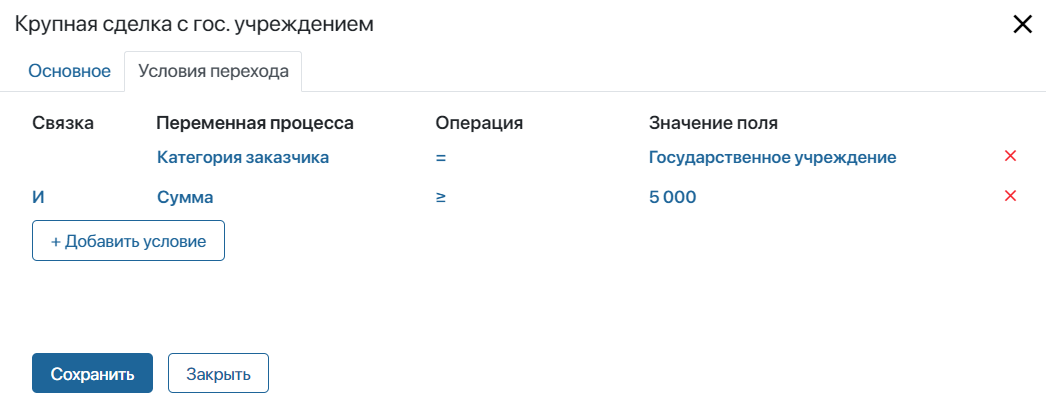Viewport: 1046px width, 403px height.
Task: Edit the 5 000 value field
Action: point(672,197)
